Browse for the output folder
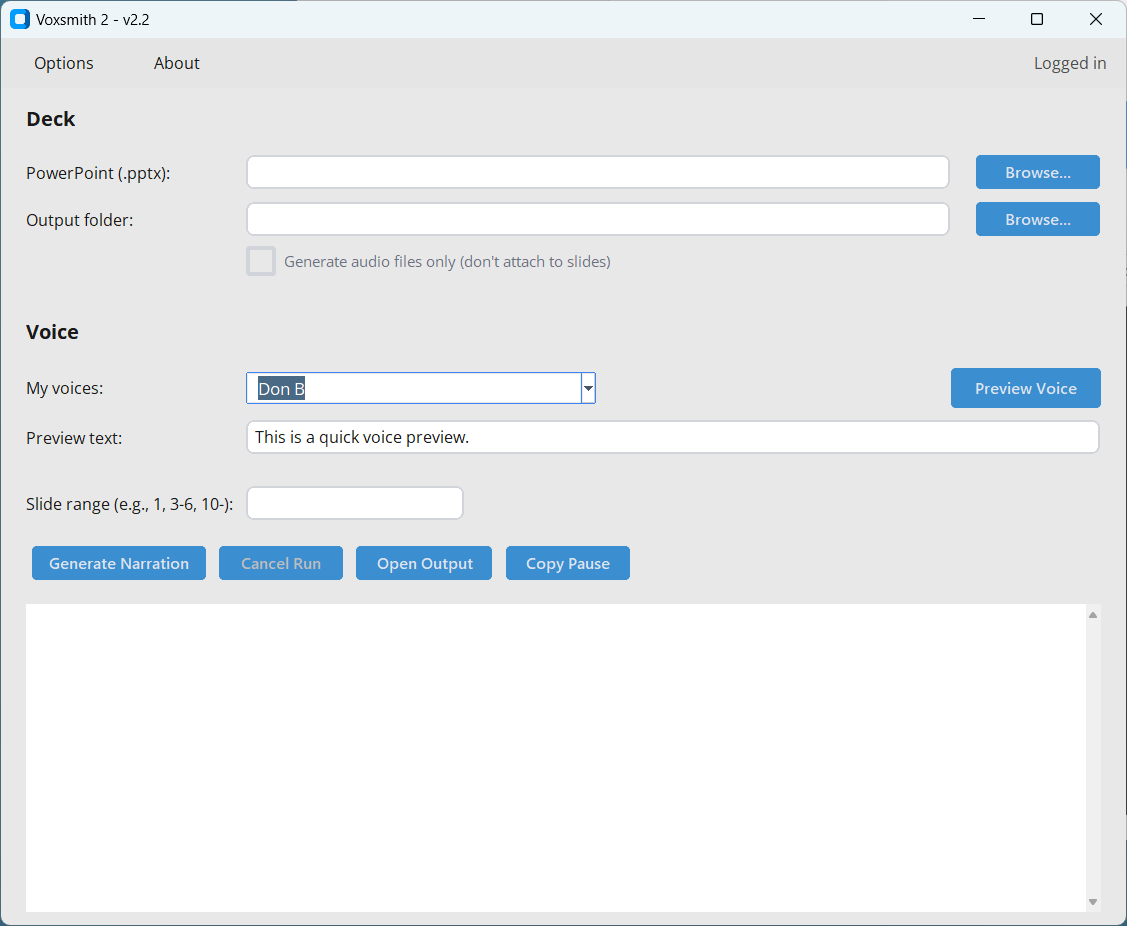Screen dimensions: 1127x926 click(1037, 219)
